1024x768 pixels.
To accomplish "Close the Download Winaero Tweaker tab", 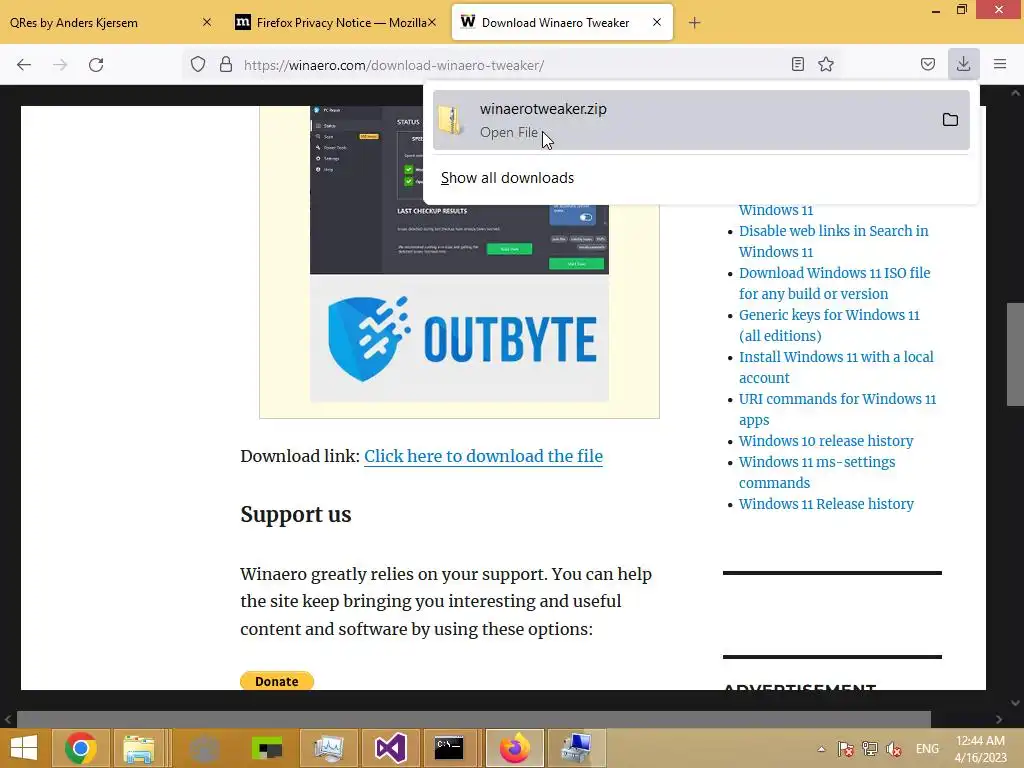I will tap(657, 22).
